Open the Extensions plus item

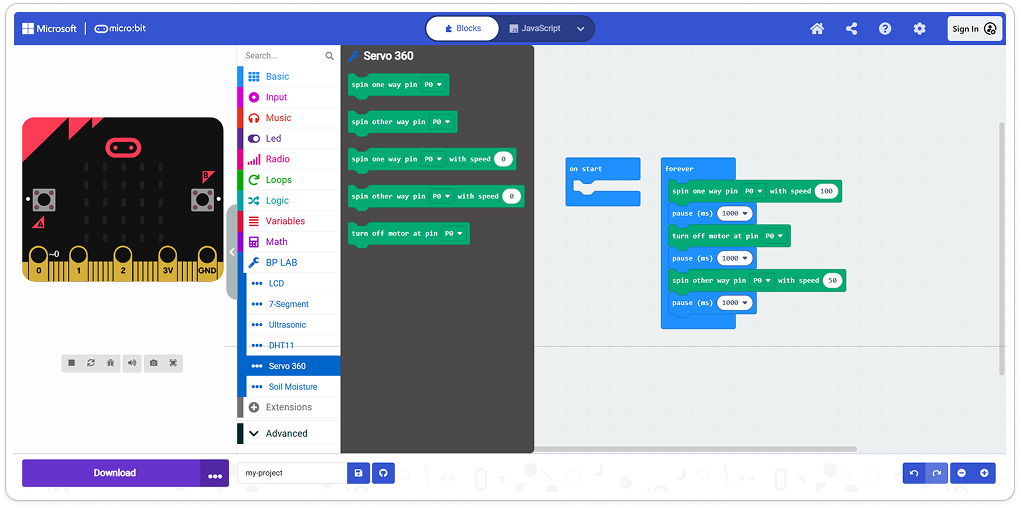coord(288,407)
